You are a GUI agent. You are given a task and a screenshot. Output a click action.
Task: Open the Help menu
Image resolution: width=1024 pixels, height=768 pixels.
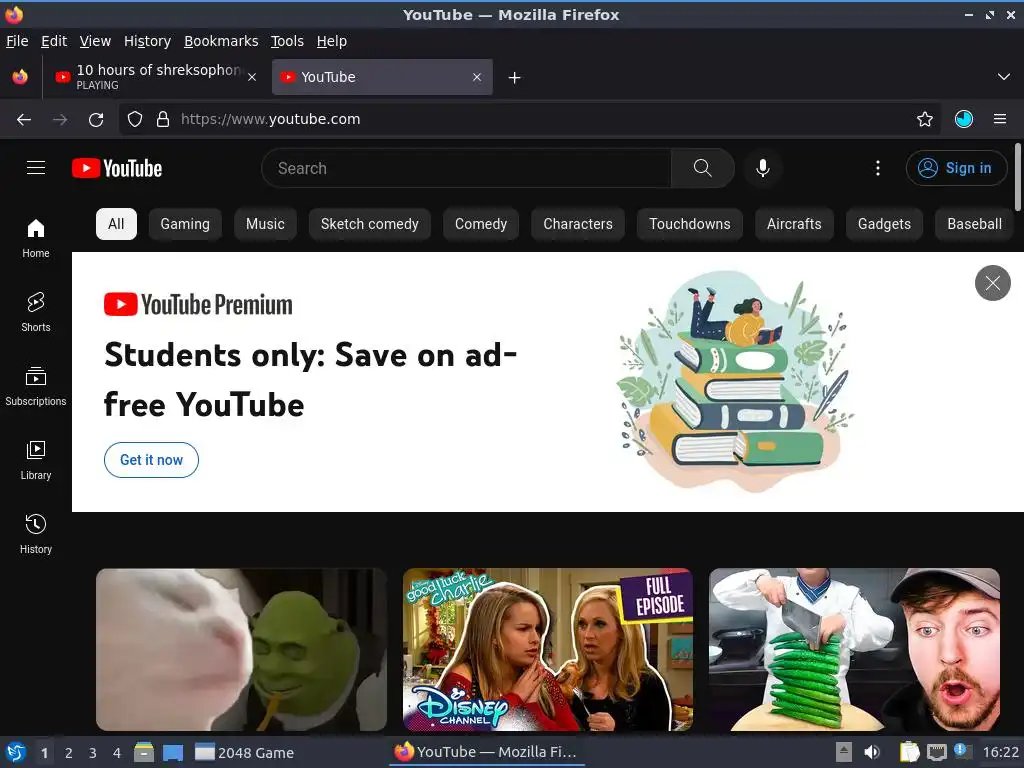[x=332, y=41]
